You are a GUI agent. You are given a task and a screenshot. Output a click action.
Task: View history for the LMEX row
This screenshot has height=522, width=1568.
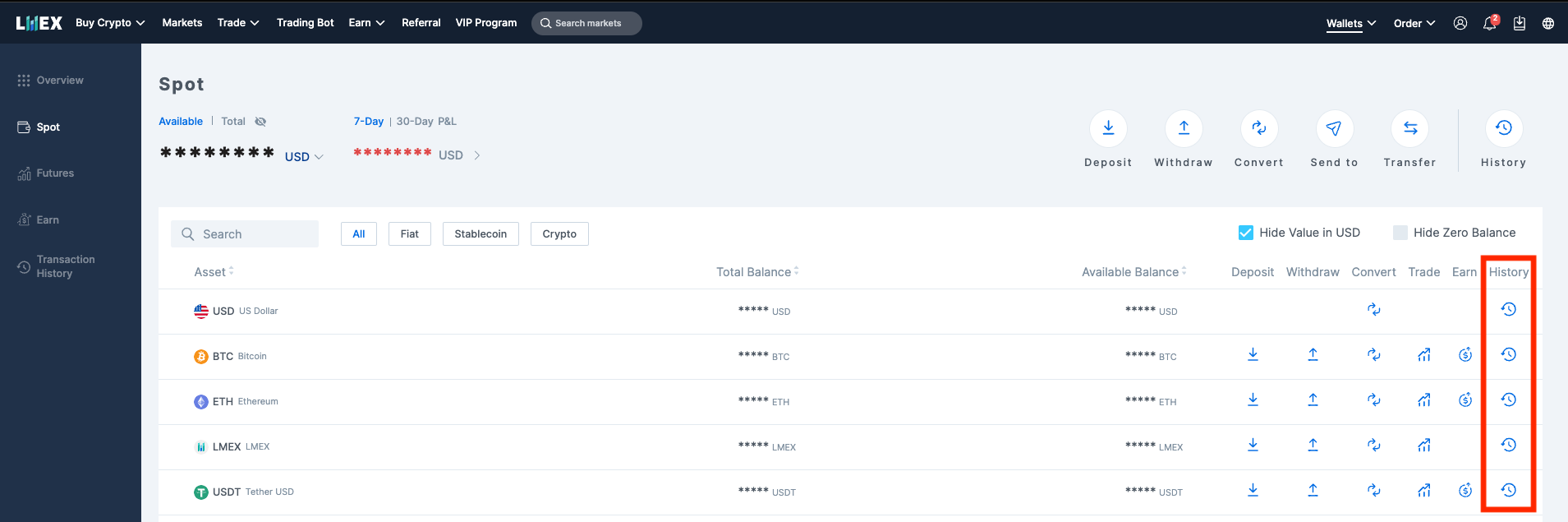[1509, 446]
